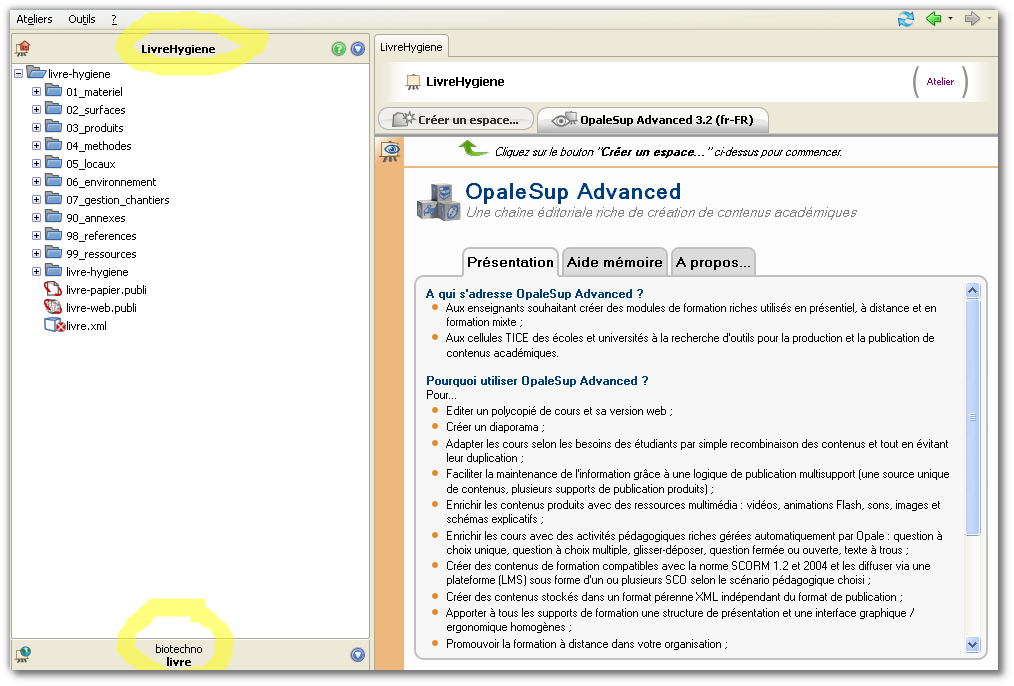Open the back arrow history dropdown
Screen dimensions: 1014x686
(950, 19)
